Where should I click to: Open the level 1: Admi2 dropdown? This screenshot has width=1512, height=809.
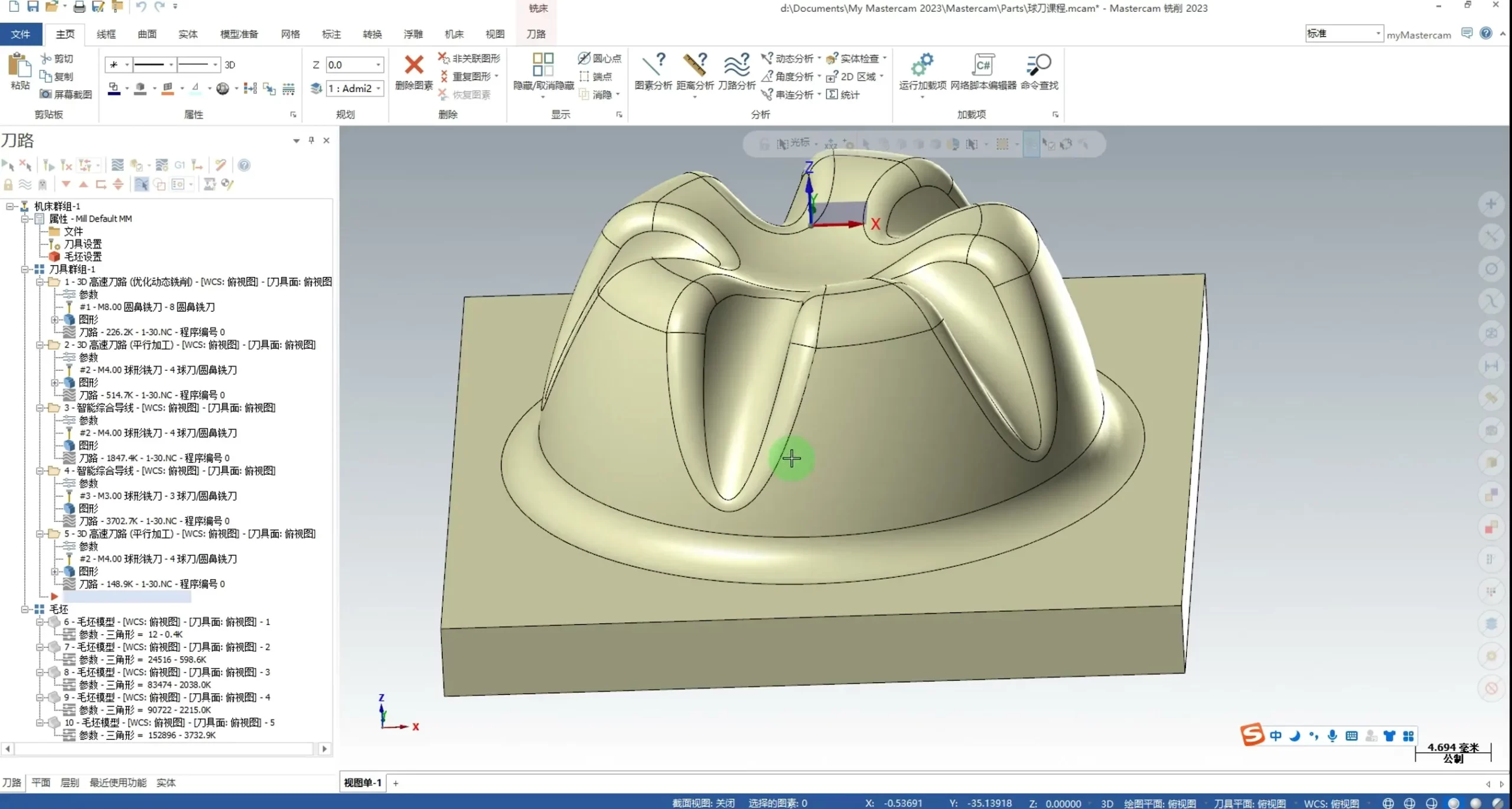pyautogui.click(x=378, y=89)
